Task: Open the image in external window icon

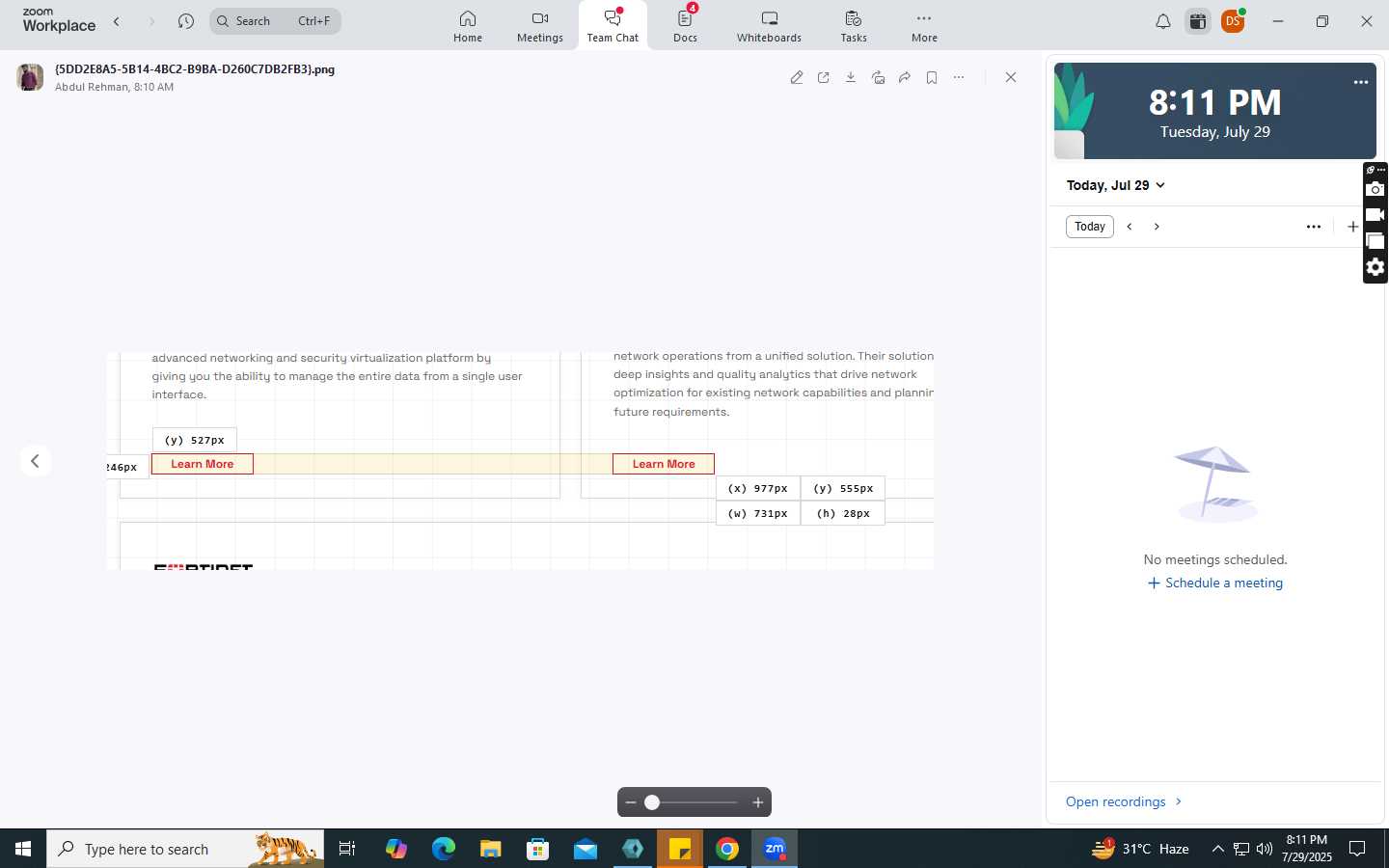Action: point(824,77)
